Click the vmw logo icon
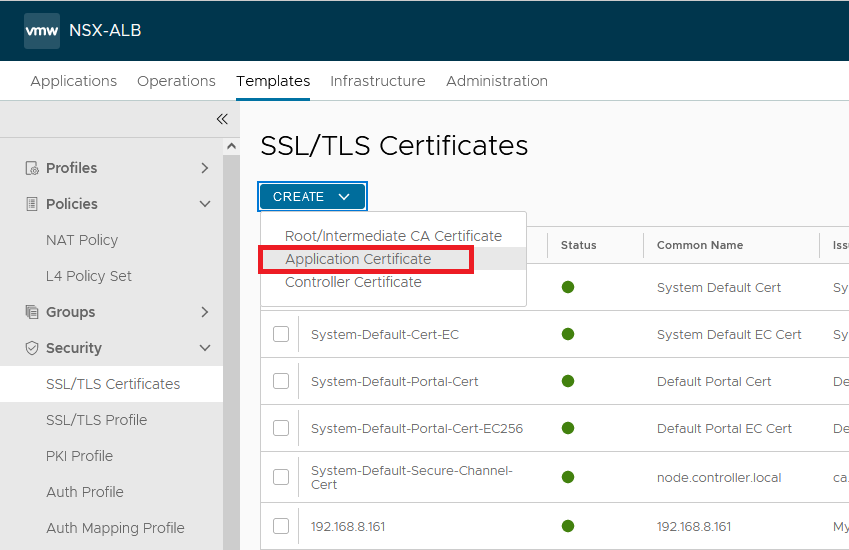The height and width of the screenshot is (550, 849). coord(42,31)
